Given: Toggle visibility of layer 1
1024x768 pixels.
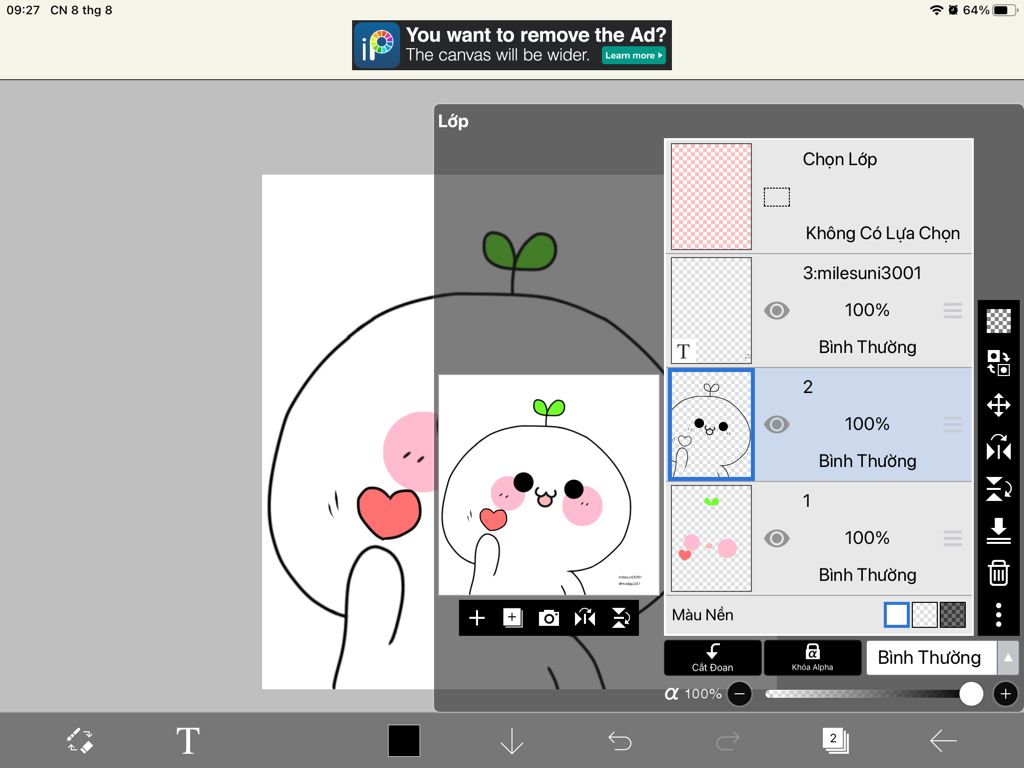Looking at the screenshot, I should (776, 538).
